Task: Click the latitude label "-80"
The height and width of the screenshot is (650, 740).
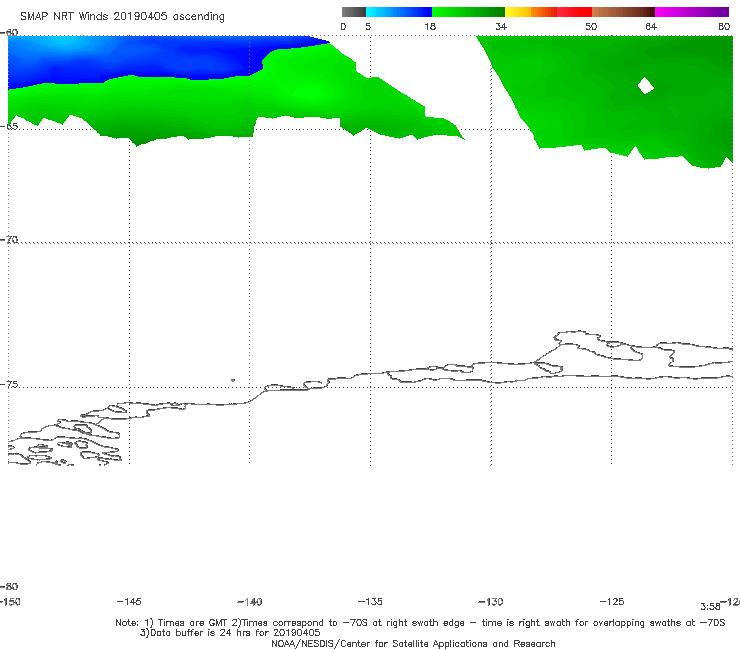Action: (x=9, y=587)
